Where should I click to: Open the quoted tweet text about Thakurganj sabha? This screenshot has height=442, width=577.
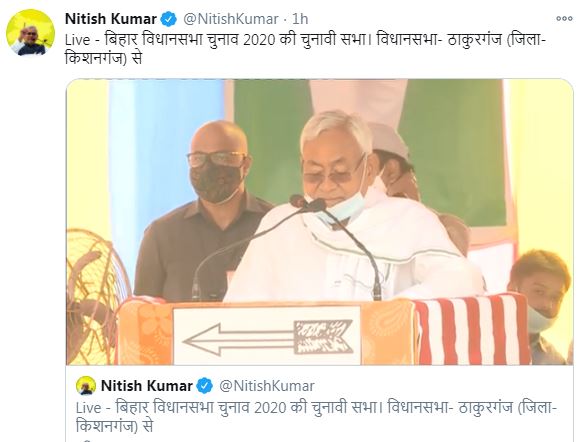316,417
